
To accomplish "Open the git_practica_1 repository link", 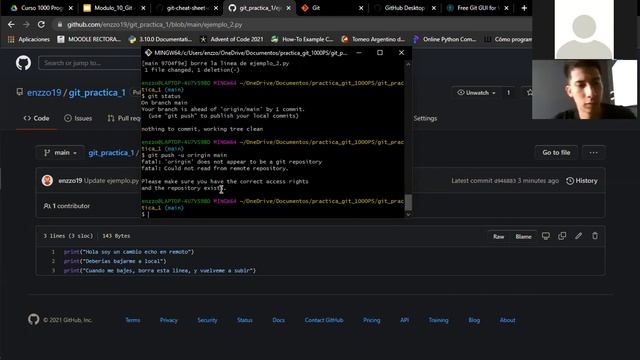I will coord(97,93).
